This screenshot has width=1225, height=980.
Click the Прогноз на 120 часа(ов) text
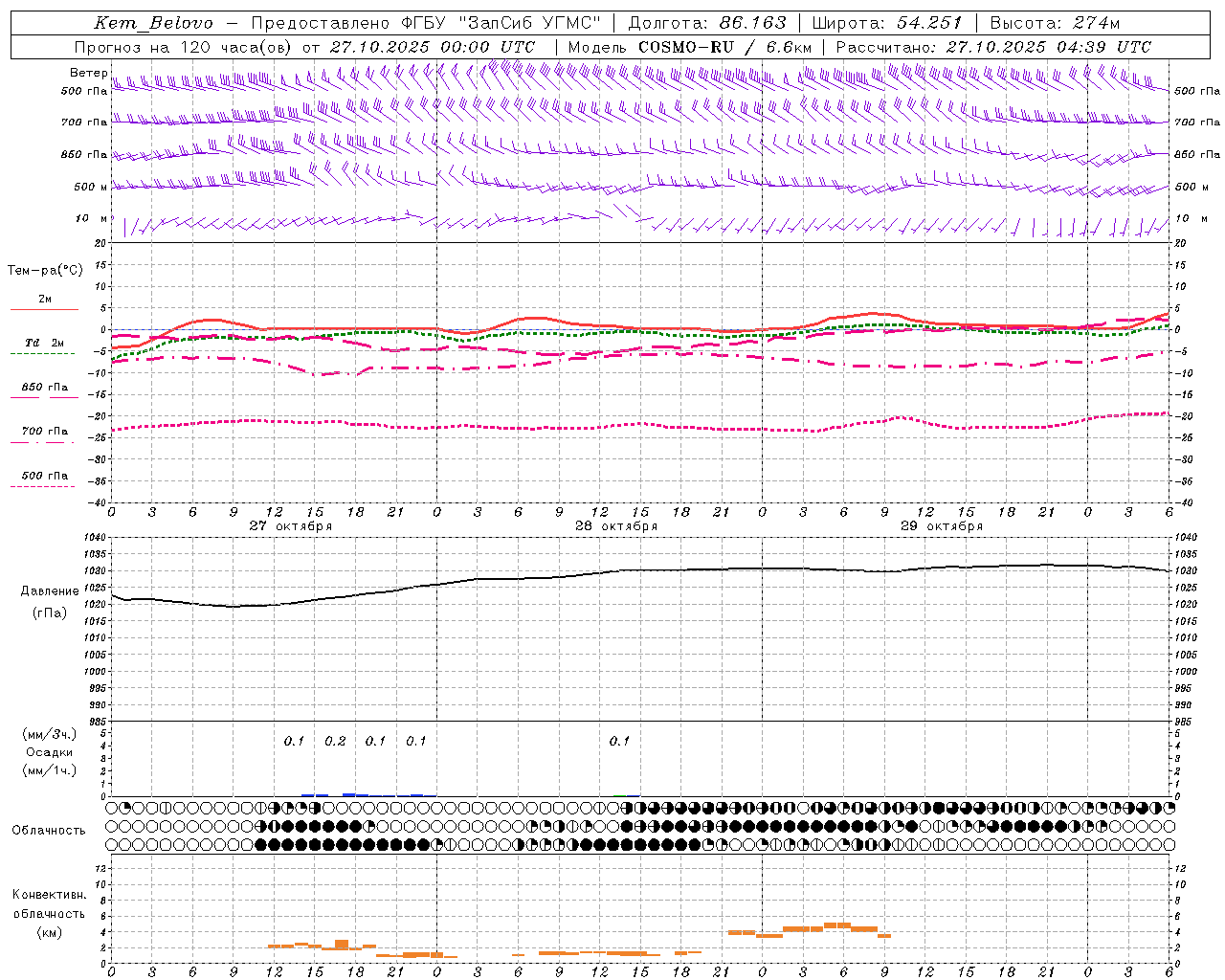[184, 47]
